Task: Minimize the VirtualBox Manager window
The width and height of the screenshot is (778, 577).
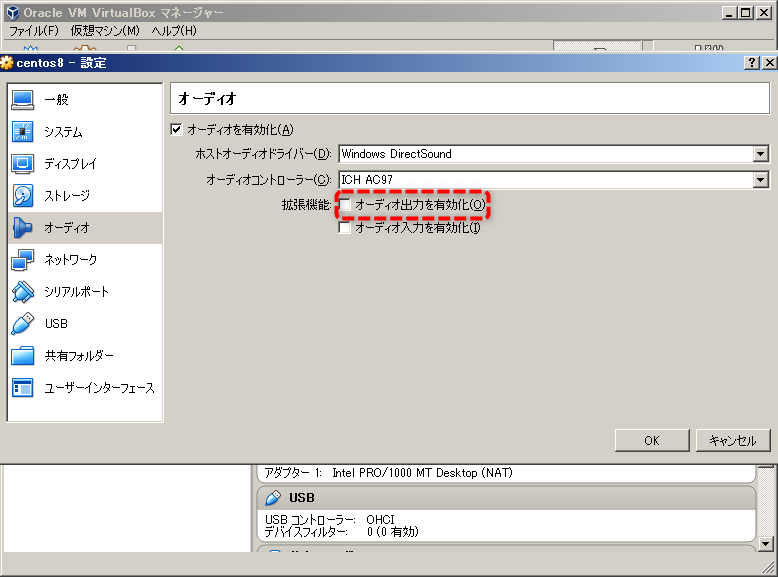Action: (x=729, y=12)
